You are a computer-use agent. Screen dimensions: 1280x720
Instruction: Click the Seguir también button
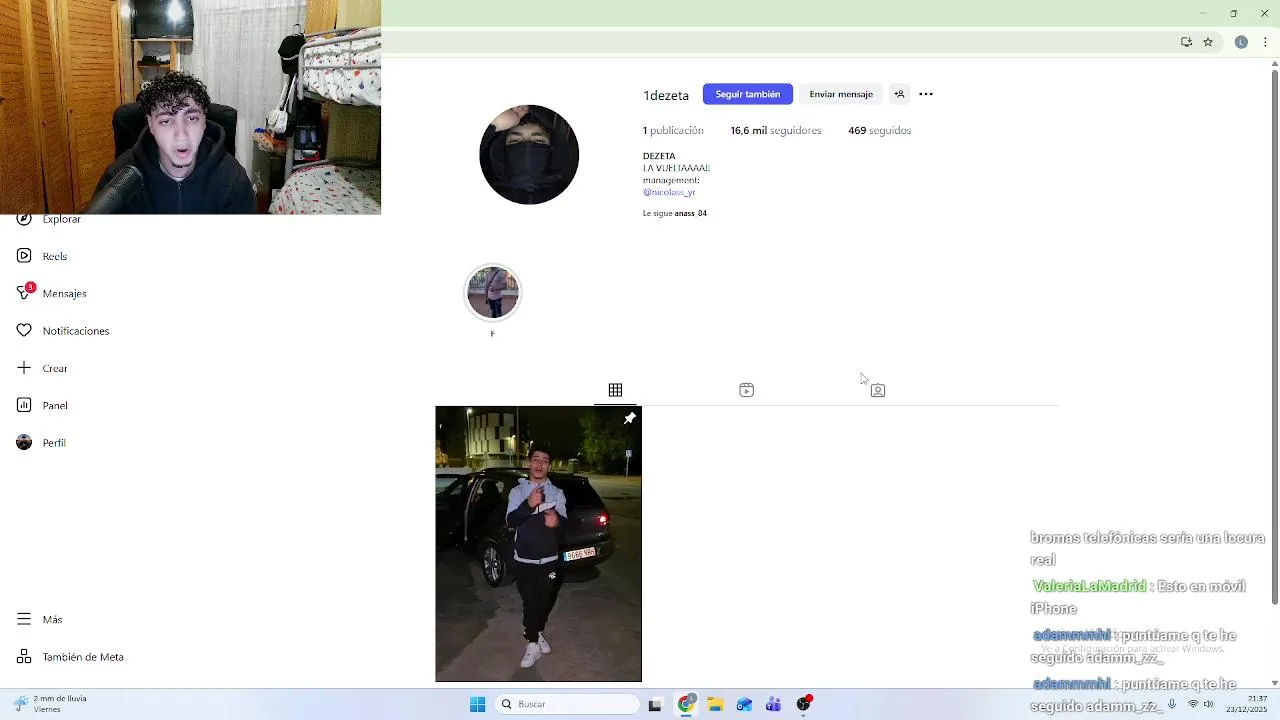[x=748, y=94]
